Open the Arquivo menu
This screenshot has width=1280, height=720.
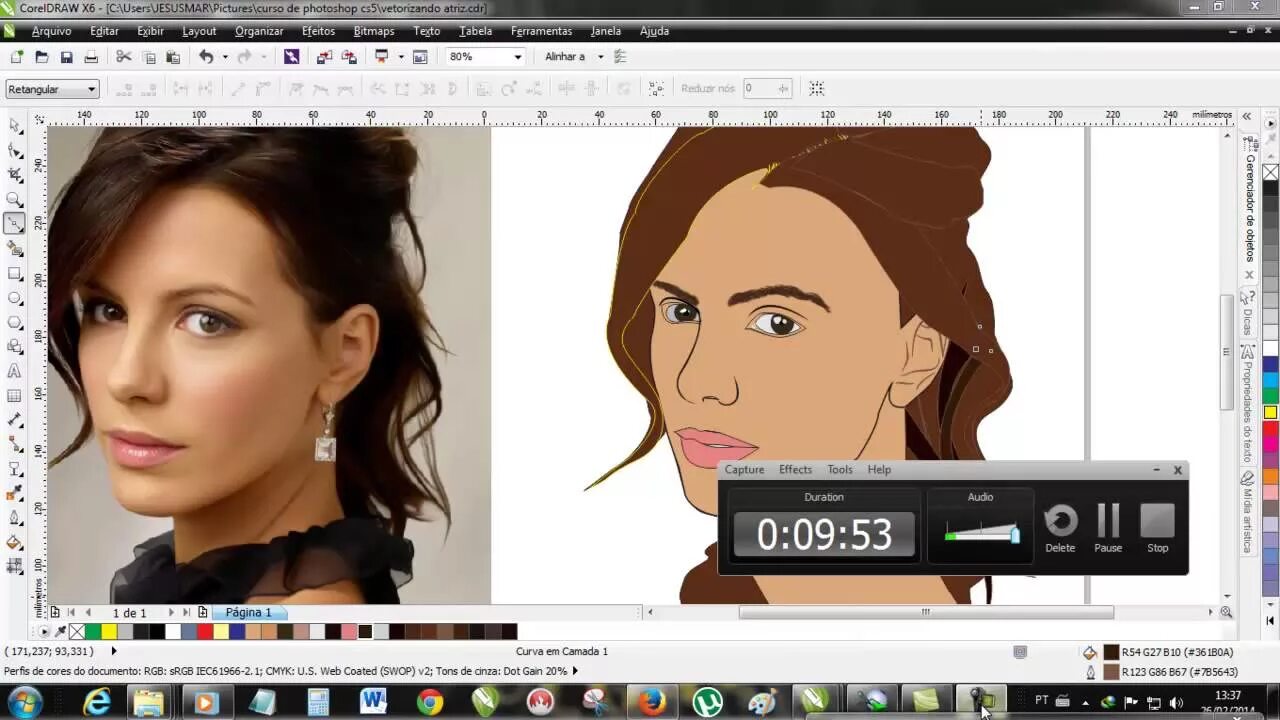(50, 31)
